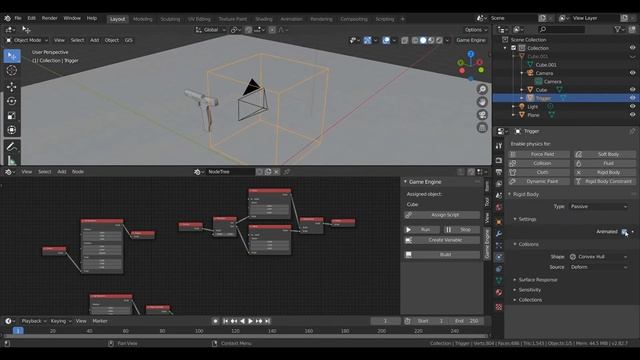Image resolution: width=640 pixels, height=360 pixels.
Task: Activate the Scale tool
Action: [11, 116]
